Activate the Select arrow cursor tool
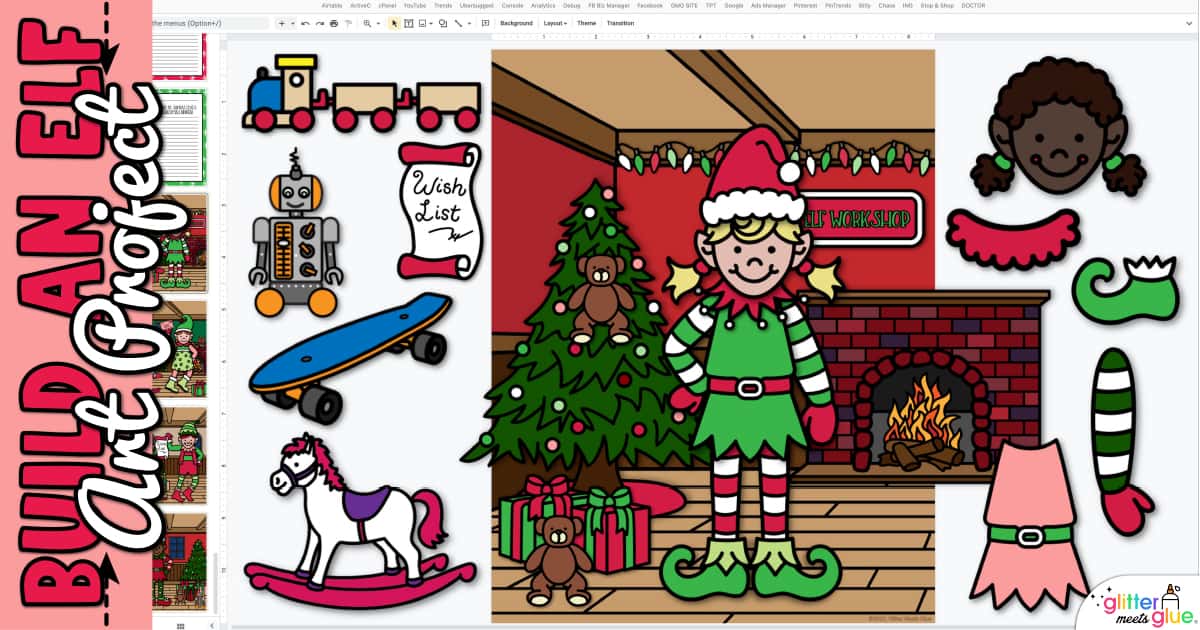The height and width of the screenshot is (630, 1200). [394, 22]
